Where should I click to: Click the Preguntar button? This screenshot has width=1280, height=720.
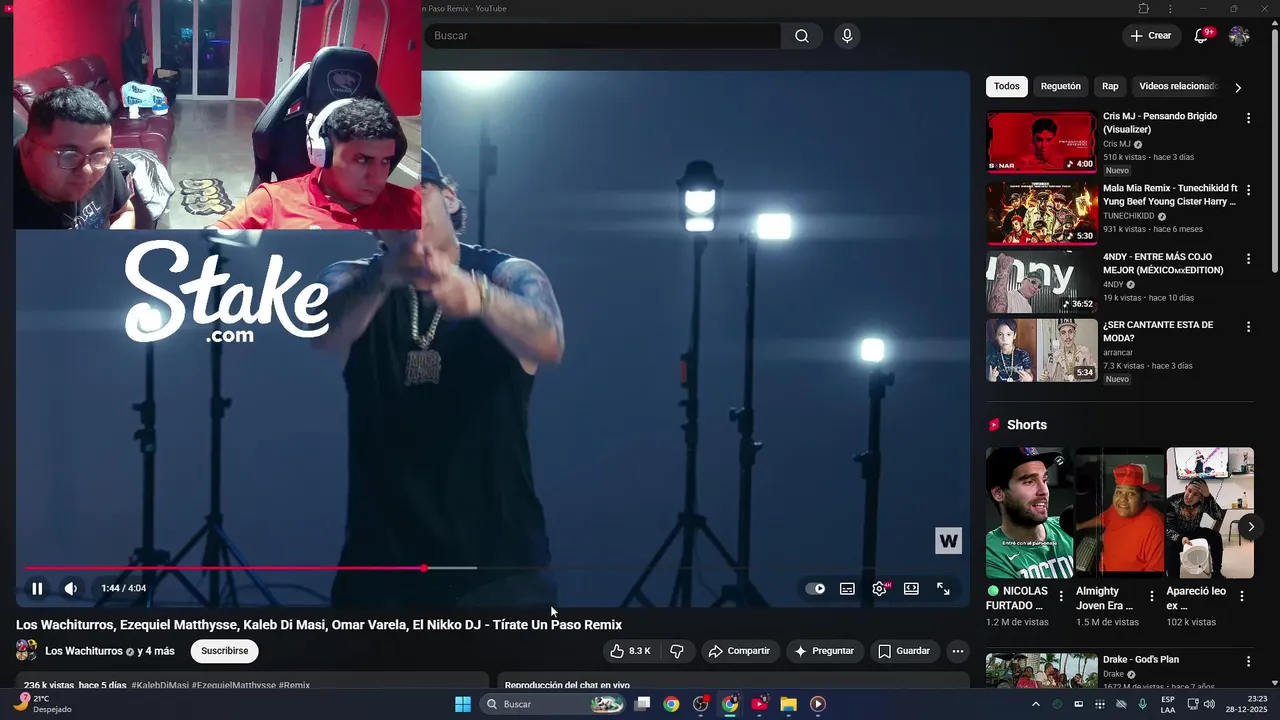point(824,651)
